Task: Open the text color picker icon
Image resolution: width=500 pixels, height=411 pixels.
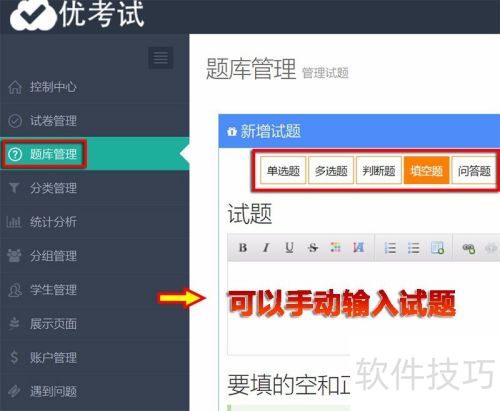Action: tap(335, 247)
